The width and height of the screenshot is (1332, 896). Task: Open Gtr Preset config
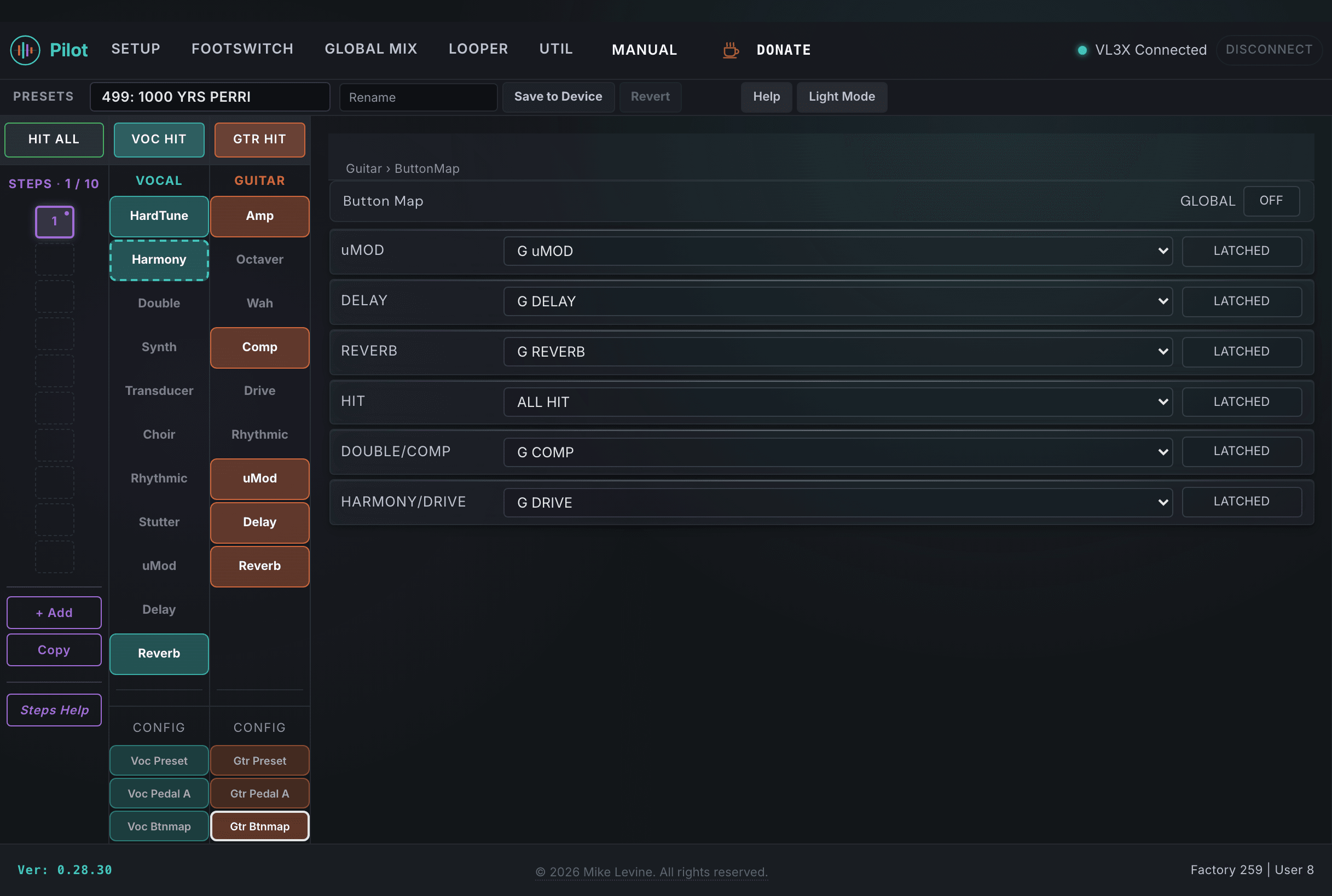pyautogui.click(x=259, y=760)
